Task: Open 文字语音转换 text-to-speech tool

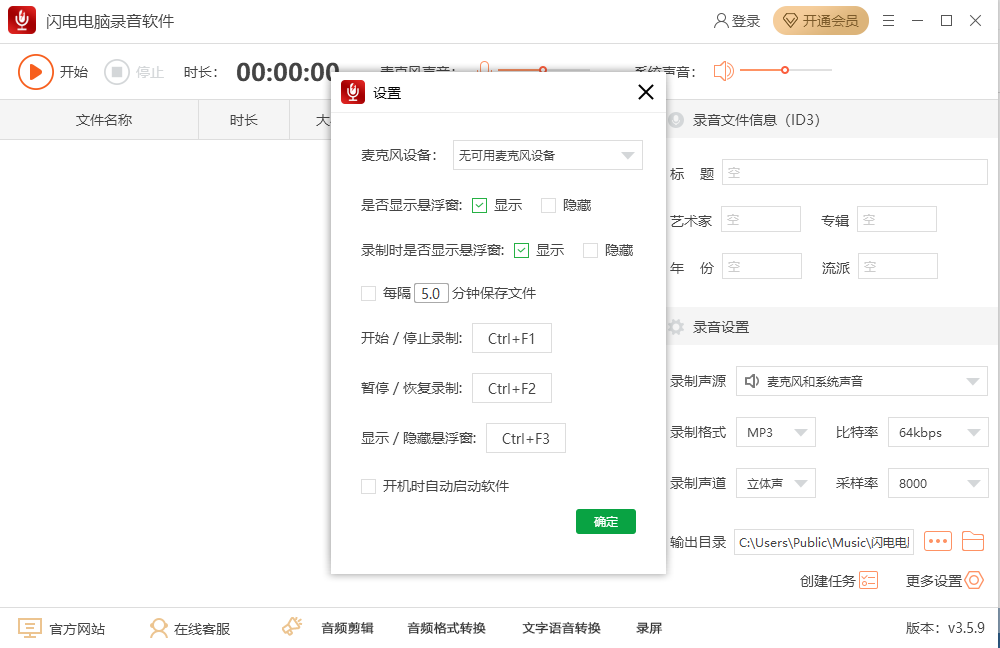Action: click(x=558, y=627)
